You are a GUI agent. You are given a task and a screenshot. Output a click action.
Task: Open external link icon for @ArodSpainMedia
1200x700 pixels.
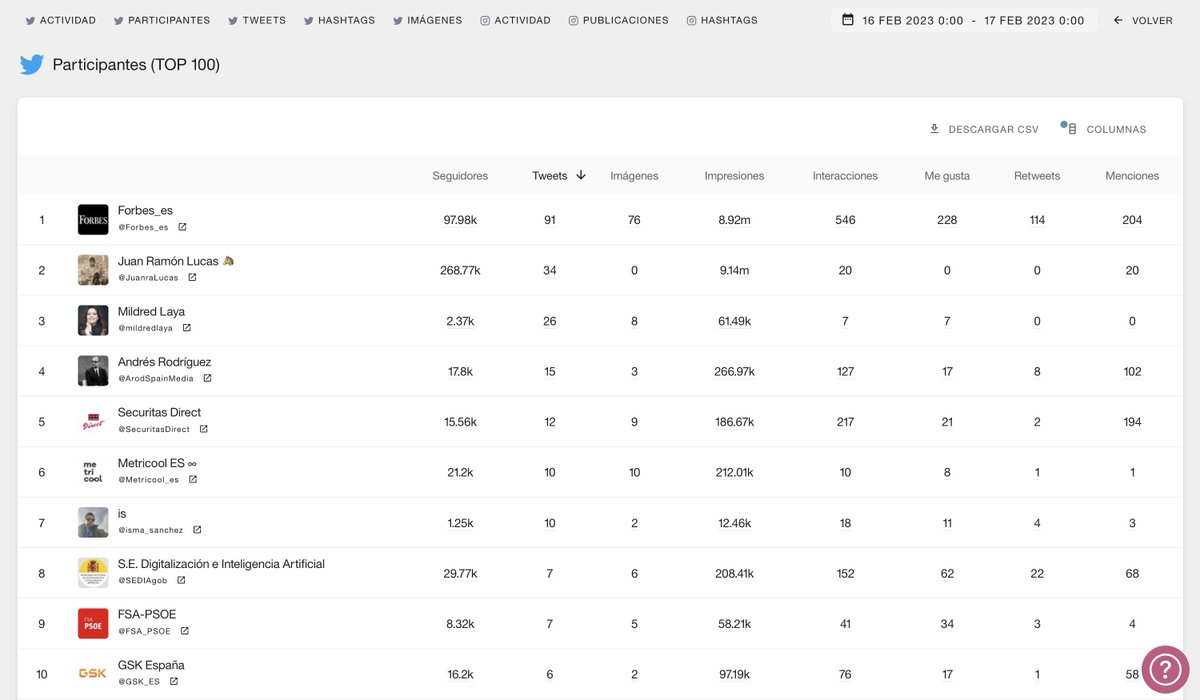pos(207,378)
